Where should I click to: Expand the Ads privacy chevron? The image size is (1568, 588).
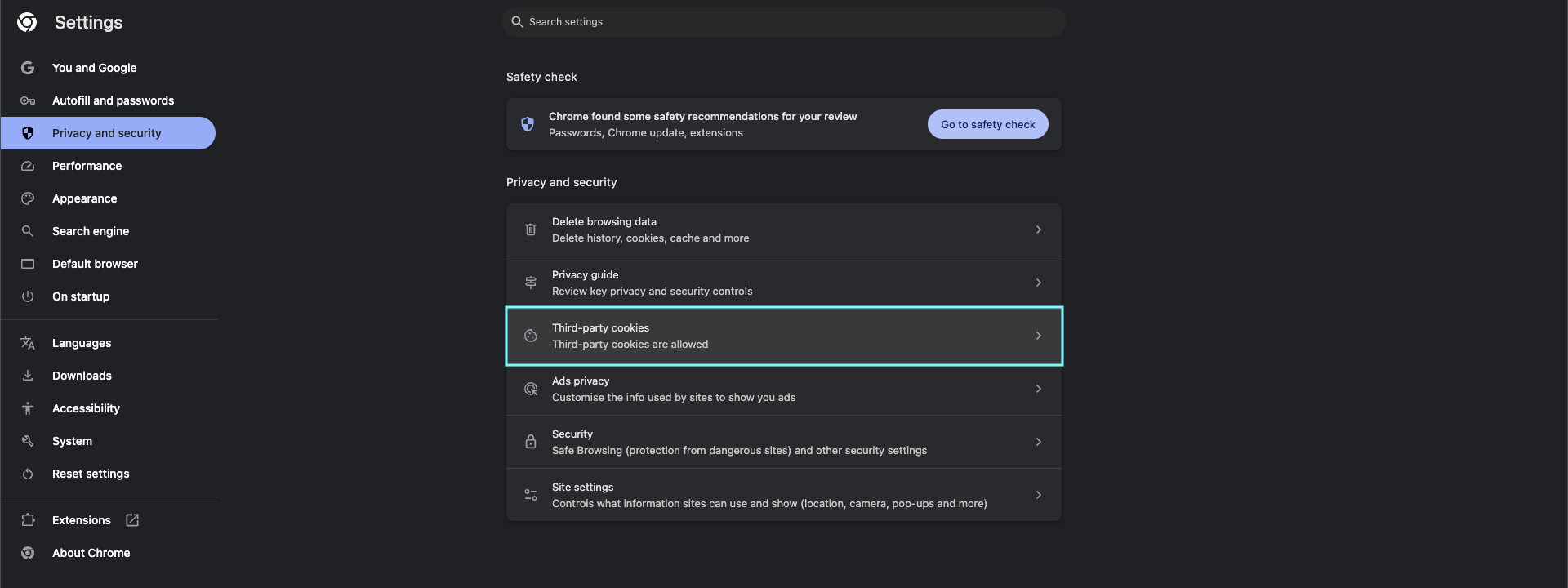pos(1038,389)
